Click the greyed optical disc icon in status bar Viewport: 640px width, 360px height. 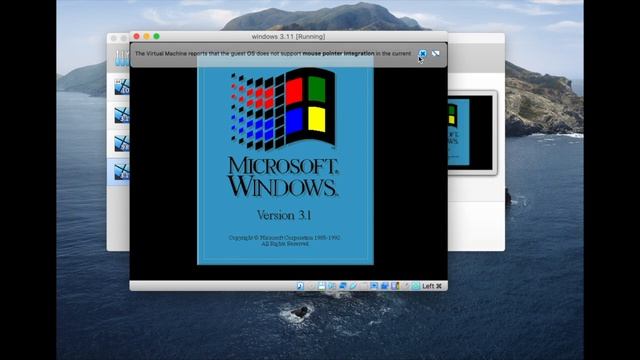(311, 286)
